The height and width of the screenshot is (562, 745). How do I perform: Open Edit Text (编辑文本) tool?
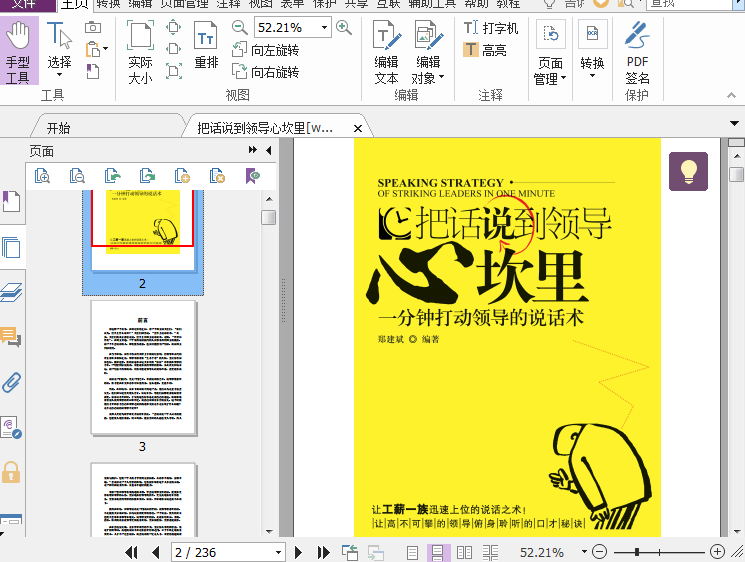coord(386,52)
